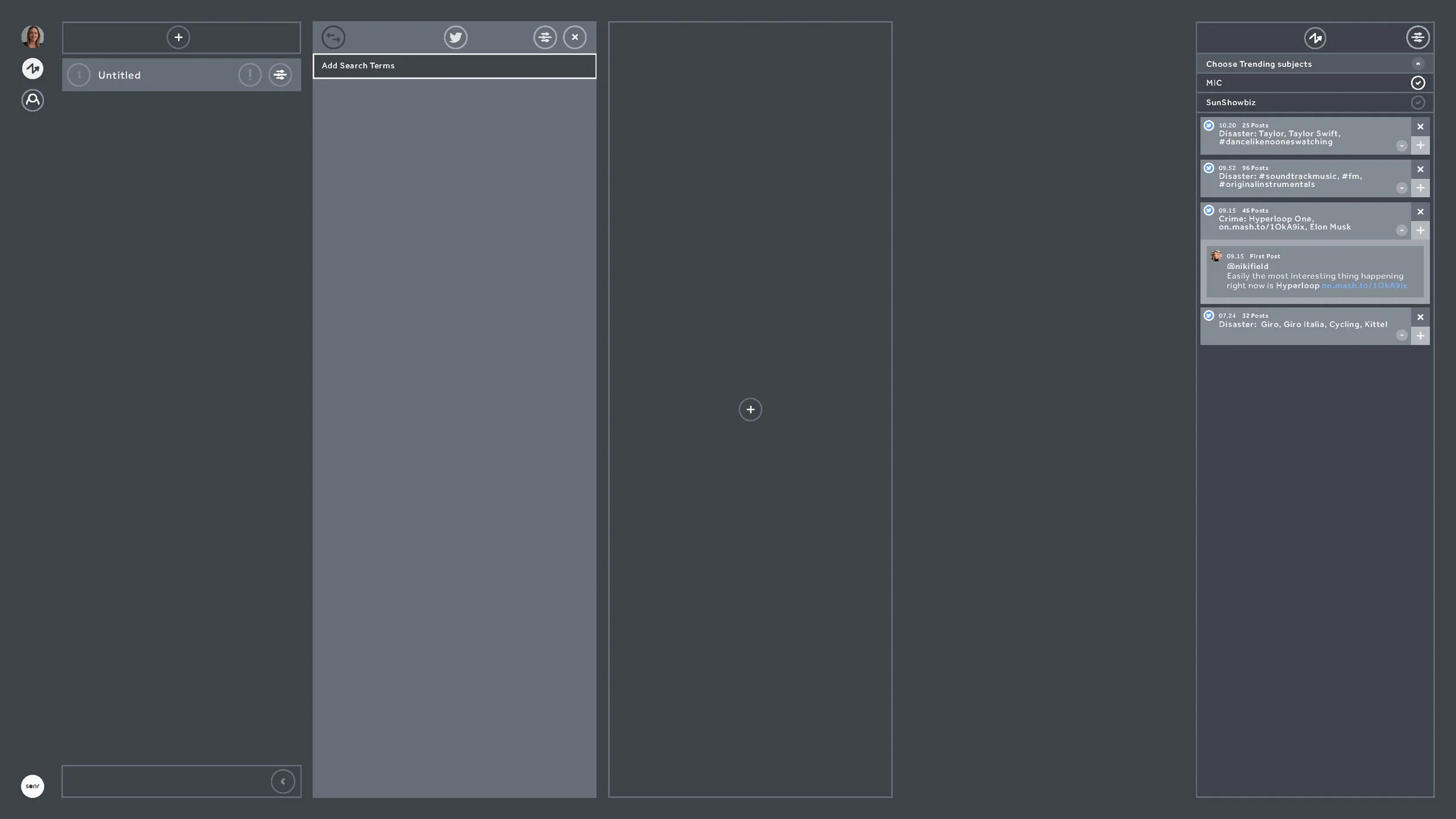
Task: Toggle the MIC trending subject checkmark
Action: tap(1418, 83)
